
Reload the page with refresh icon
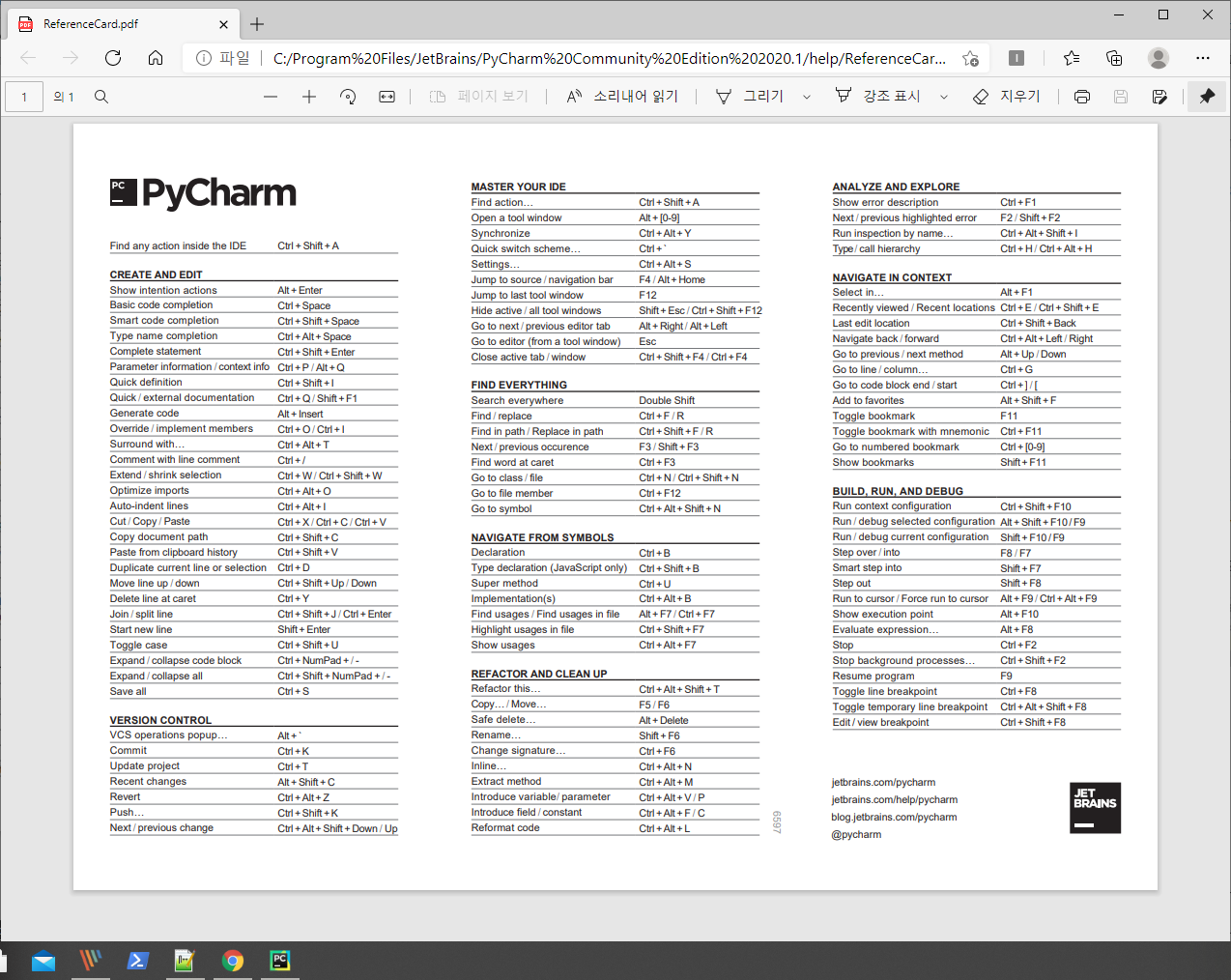pos(113,58)
